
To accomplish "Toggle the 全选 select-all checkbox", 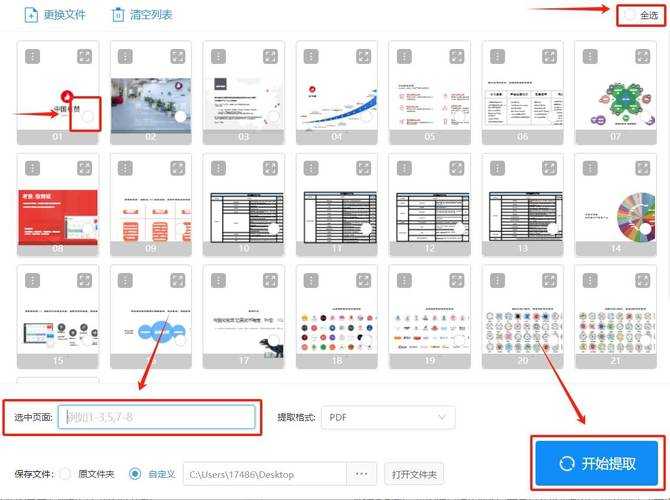I will click(630, 15).
